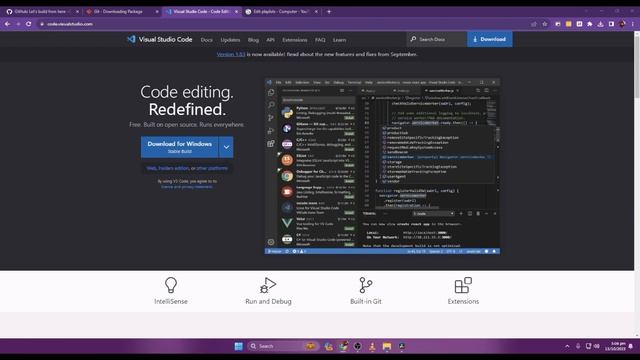Open the taskbar clock and date

(615, 347)
